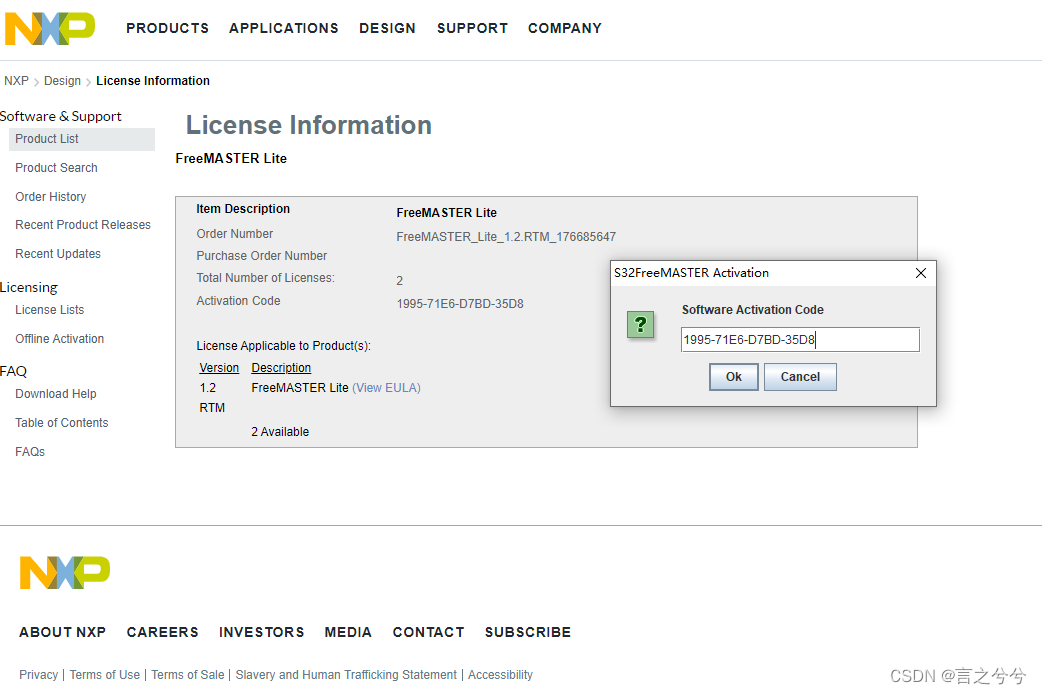1042x694 pixels.
Task: Click the License Information page heading
Action: coord(309,125)
